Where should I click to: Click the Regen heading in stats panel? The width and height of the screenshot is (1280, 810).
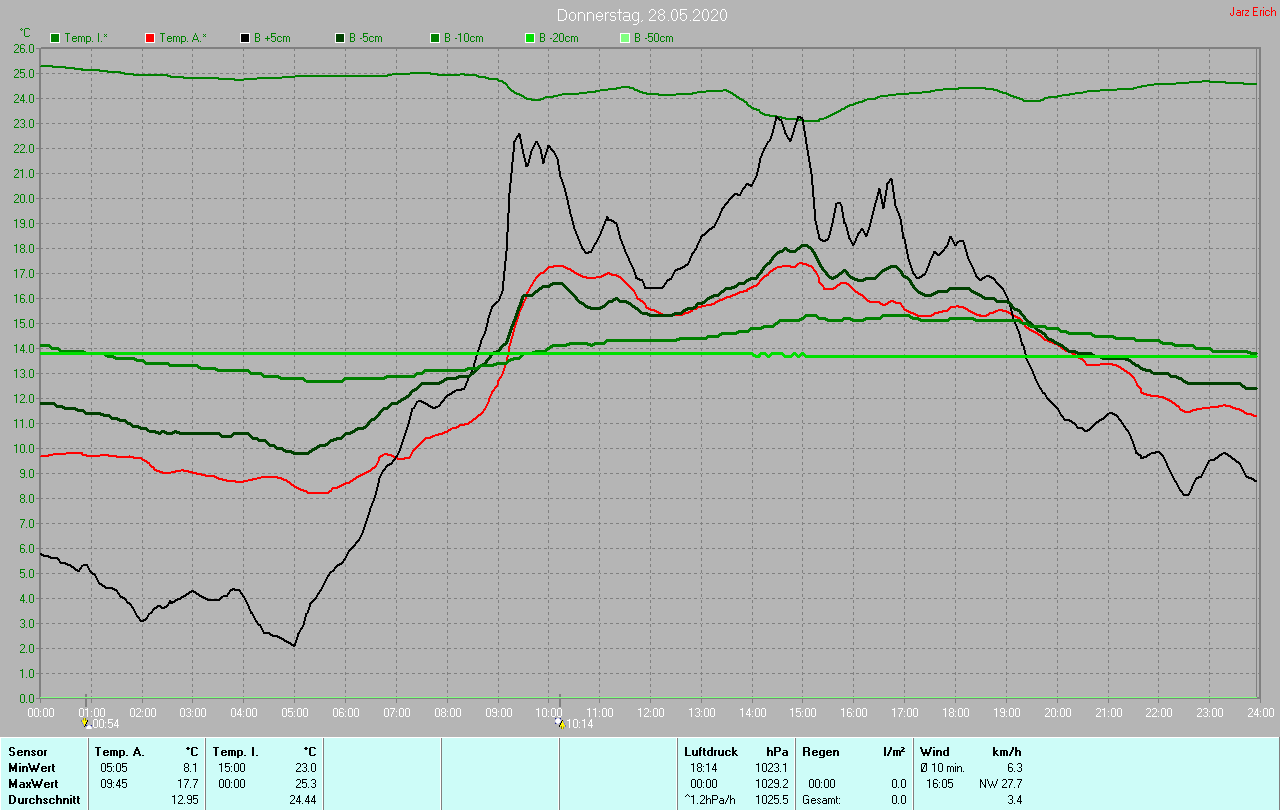pos(821,751)
